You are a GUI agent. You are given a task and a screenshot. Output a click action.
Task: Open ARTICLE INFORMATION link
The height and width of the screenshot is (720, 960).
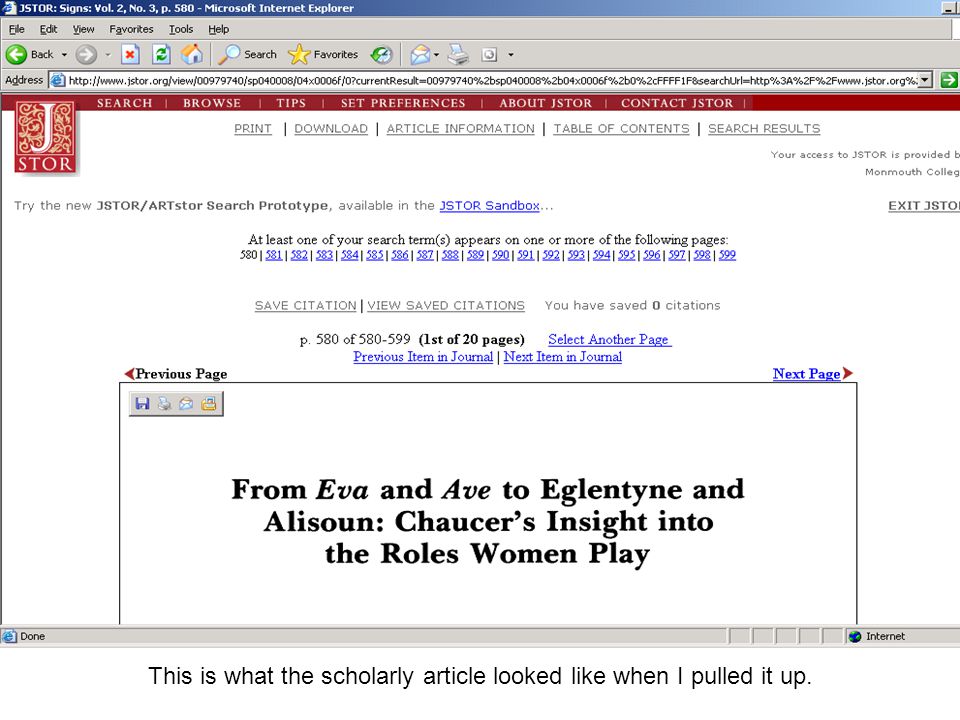460,129
